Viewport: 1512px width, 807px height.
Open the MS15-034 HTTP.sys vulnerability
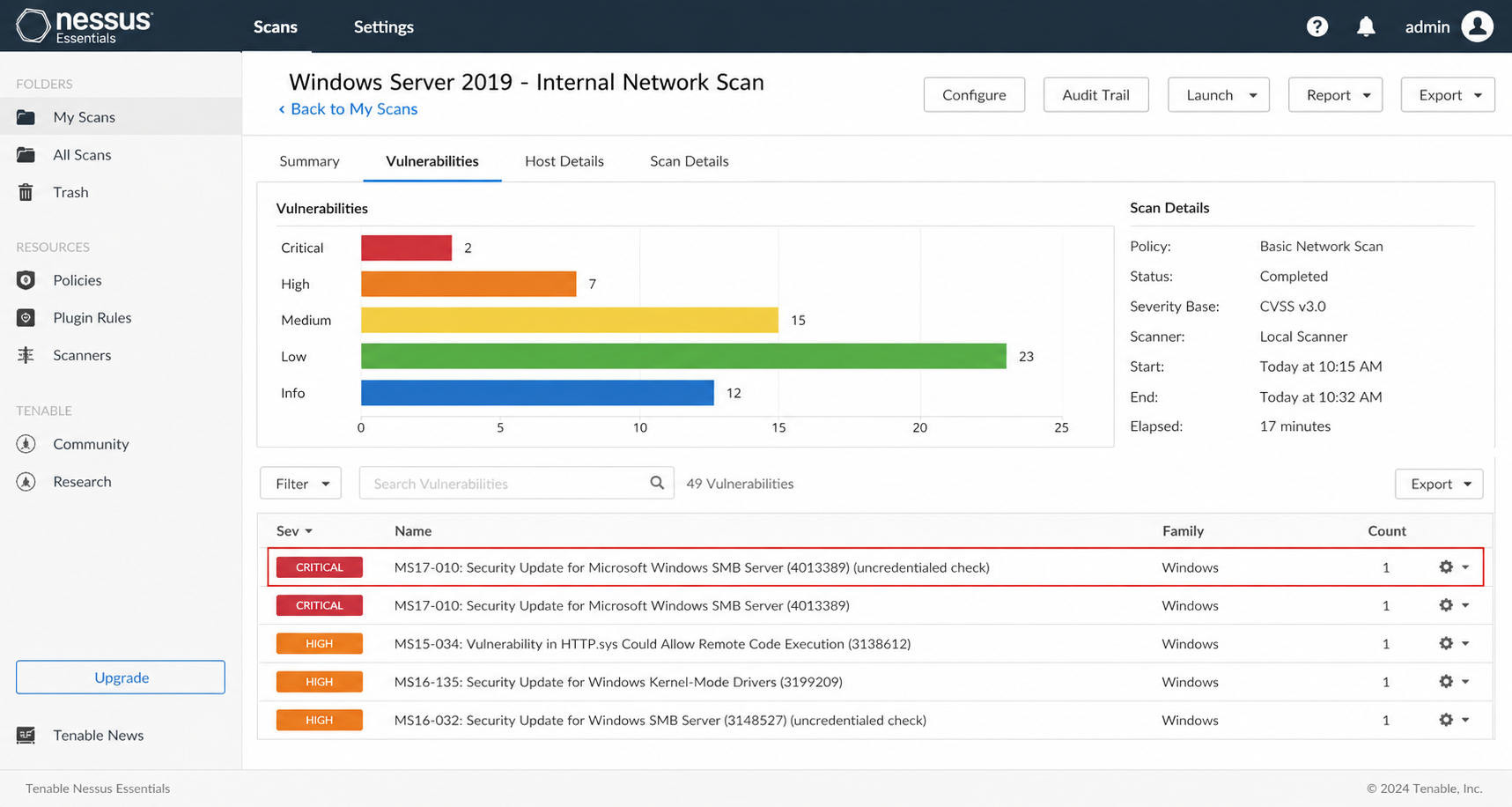(x=653, y=644)
